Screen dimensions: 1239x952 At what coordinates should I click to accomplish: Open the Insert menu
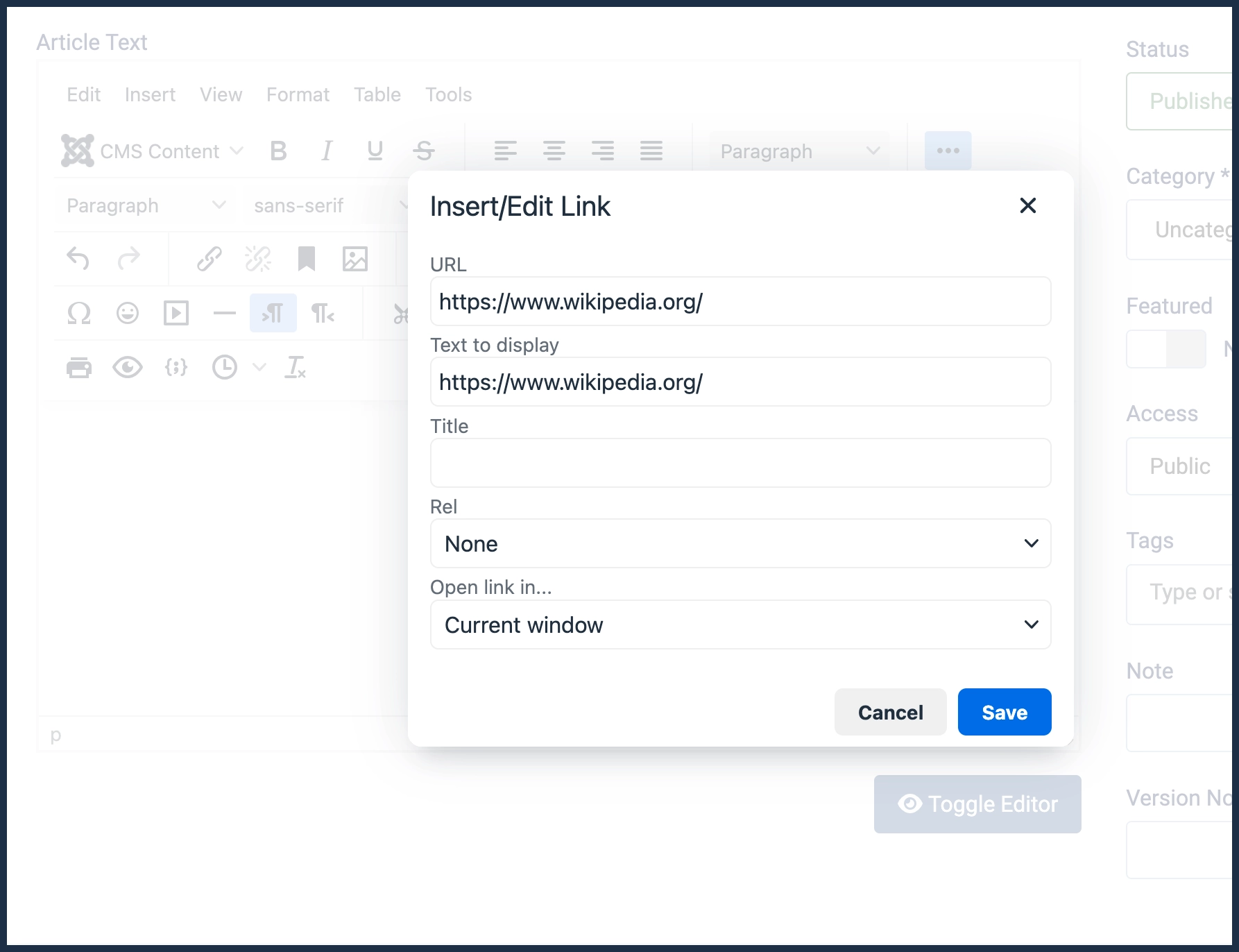coord(150,94)
